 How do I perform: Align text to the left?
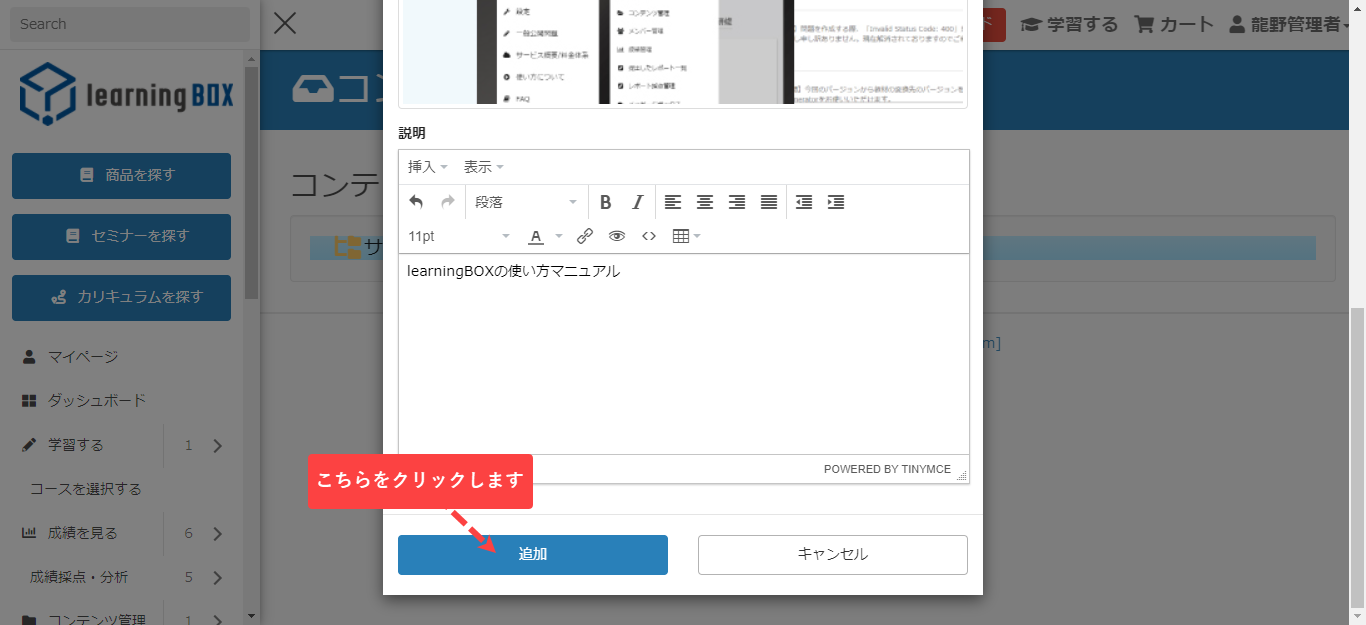click(673, 202)
